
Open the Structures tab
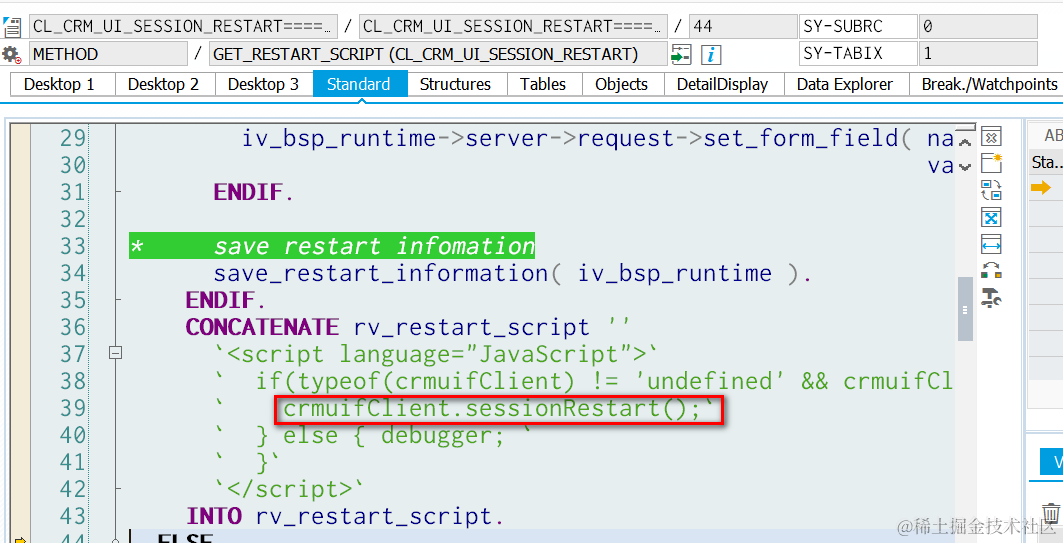click(x=455, y=84)
